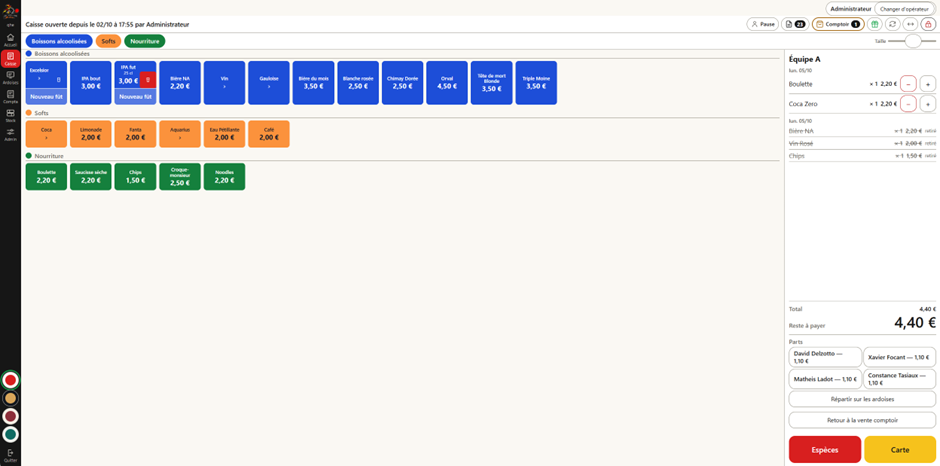Decrease Coca Zero quantity with minus

(908, 104)
